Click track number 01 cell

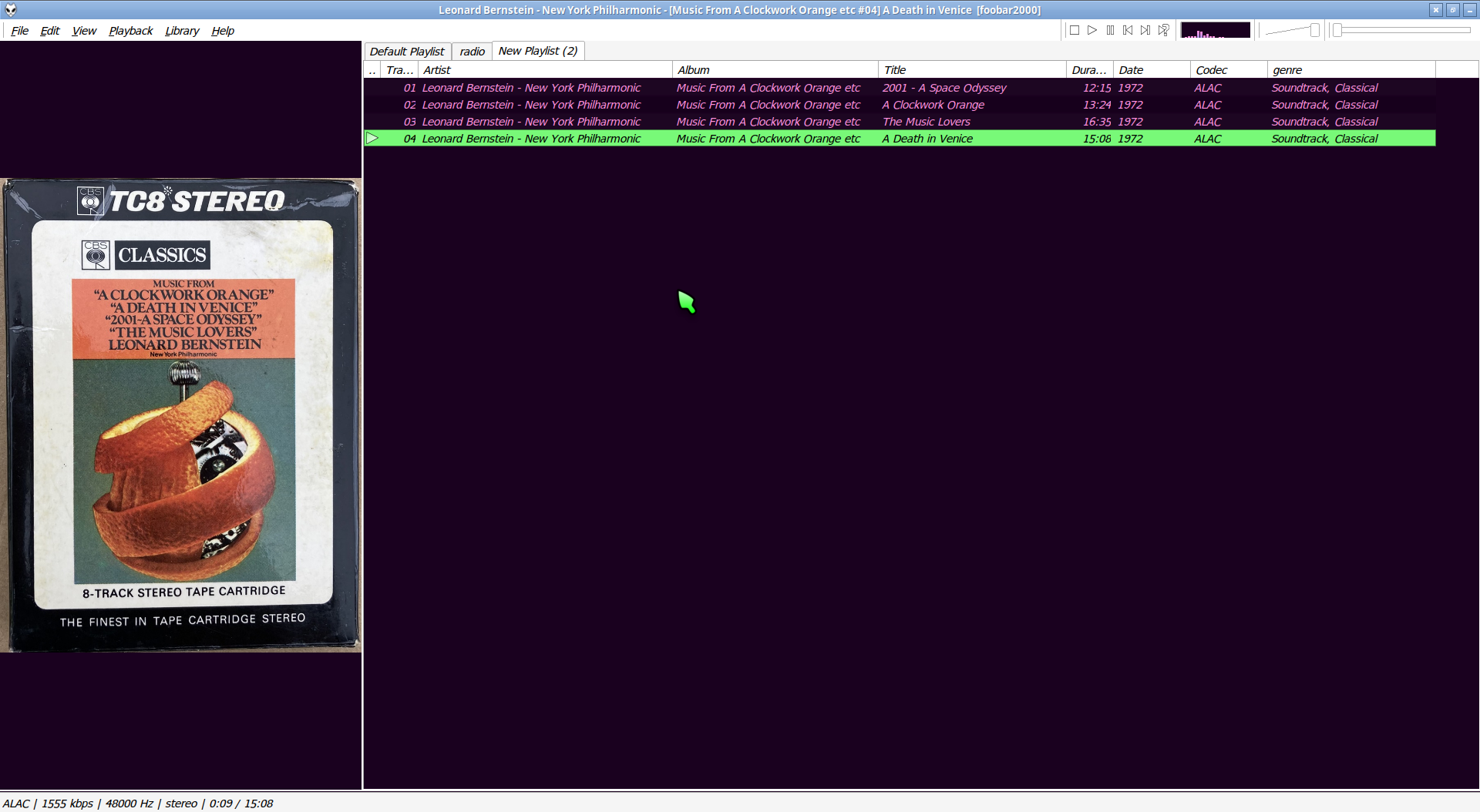[x=409, y=88]
